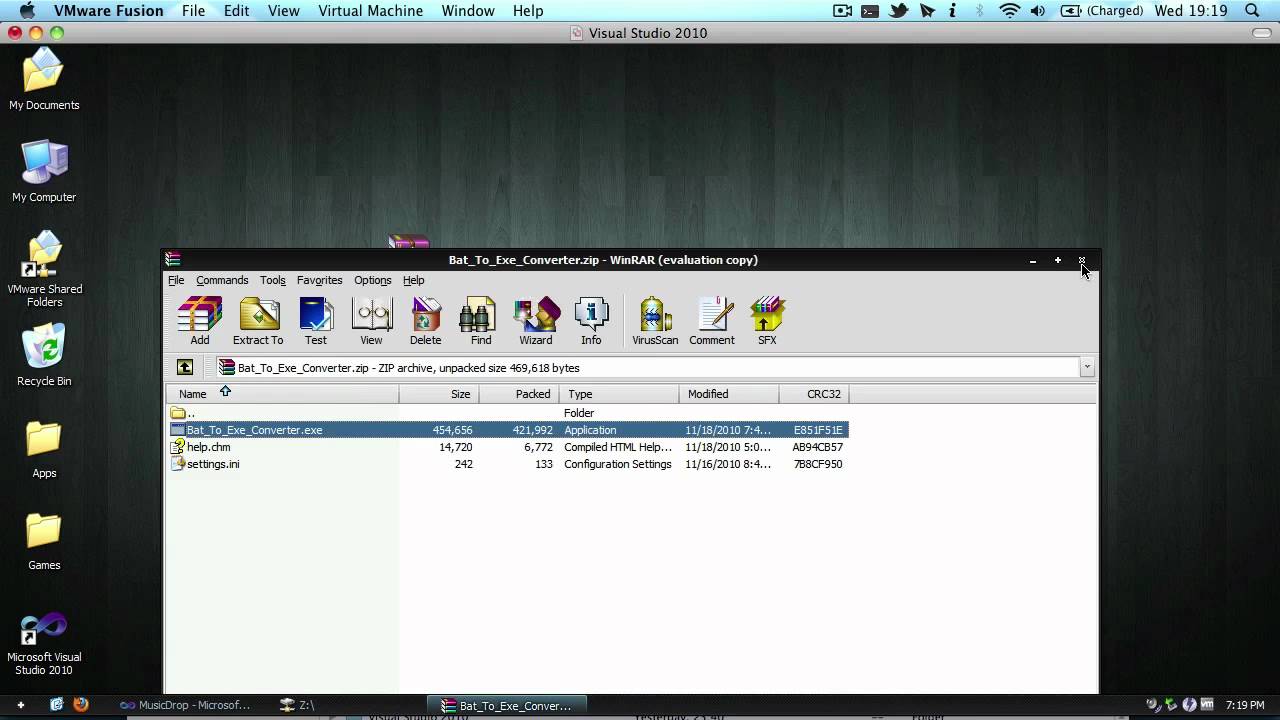1280x720 pixels.
Task: Open the View tool in WinRAR
Action: pyautogui.click(x=371, y=321)
